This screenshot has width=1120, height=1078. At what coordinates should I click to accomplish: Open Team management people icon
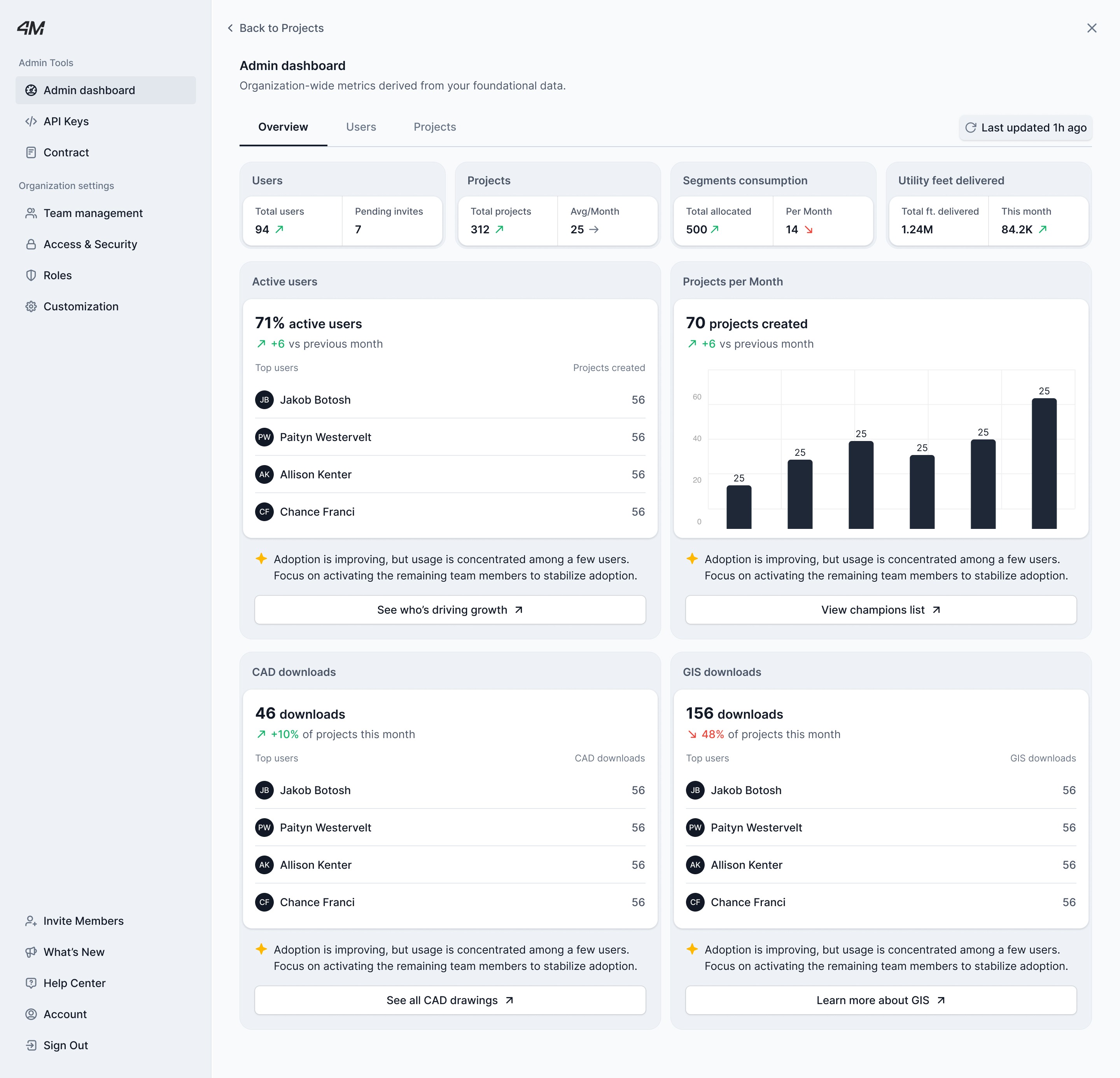click(x=31, y=213)
